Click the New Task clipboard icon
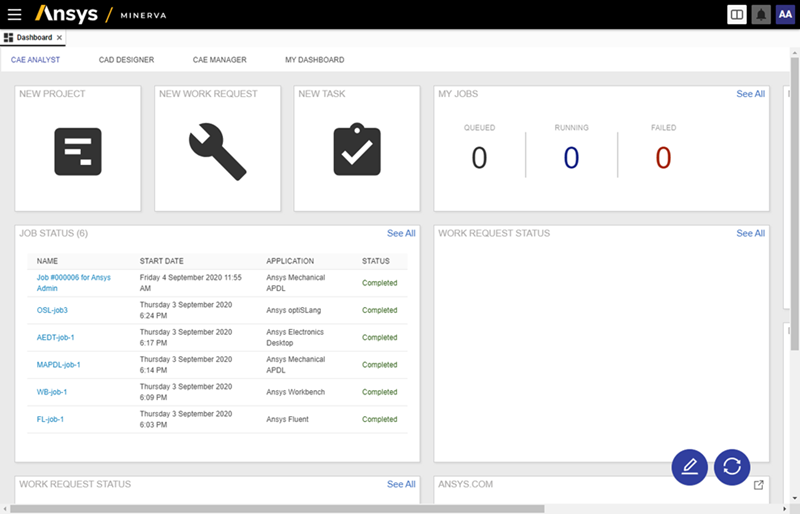This screenshot has height=514, width=800. pyautogui.click(x=357, y=152)
